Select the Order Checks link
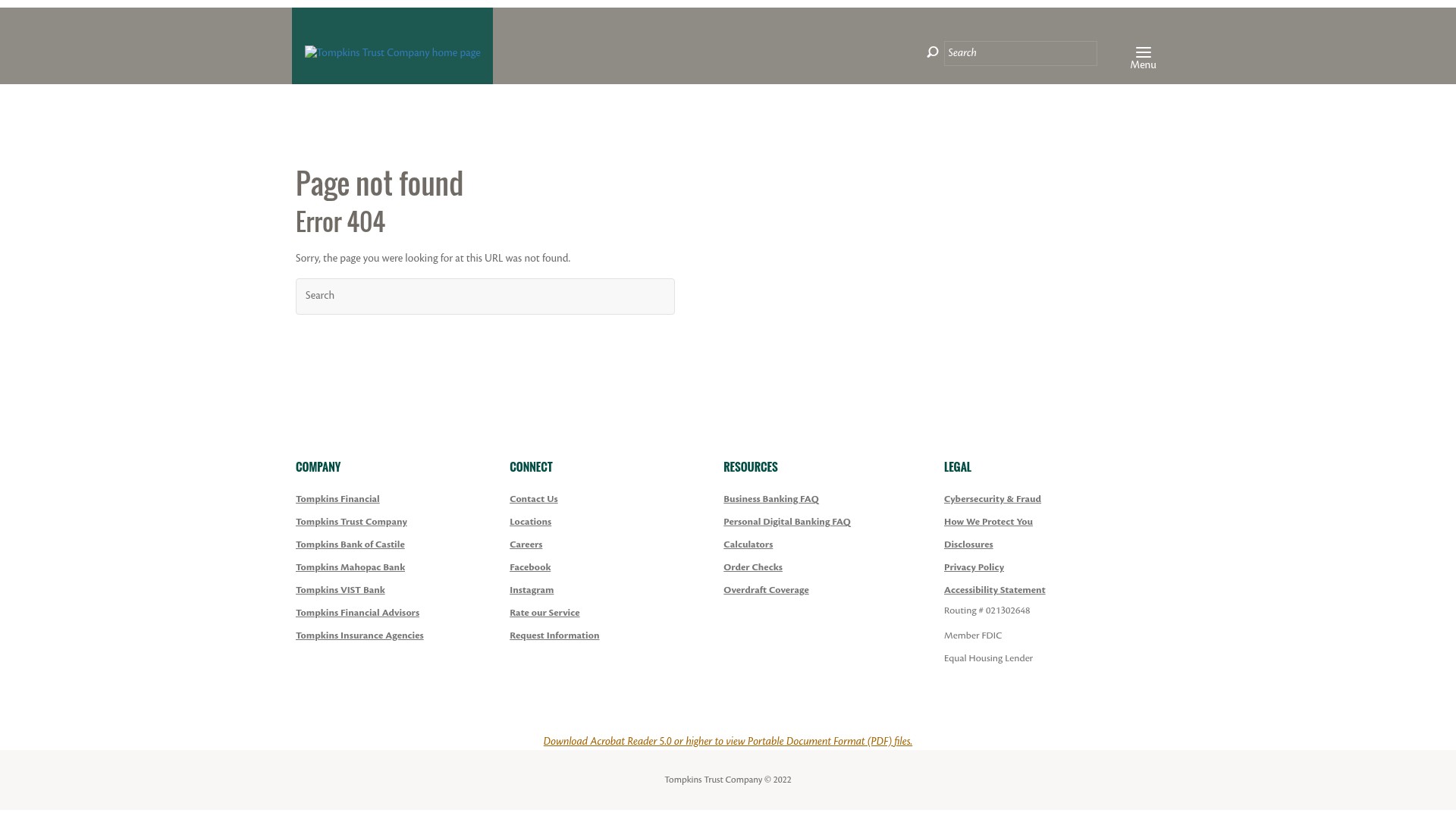The image size is (1456, 819). (x=753, y=567)
